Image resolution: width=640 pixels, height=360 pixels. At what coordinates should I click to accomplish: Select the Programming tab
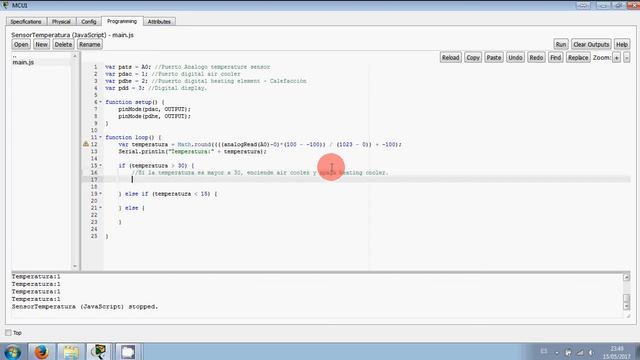click(122, 21)
